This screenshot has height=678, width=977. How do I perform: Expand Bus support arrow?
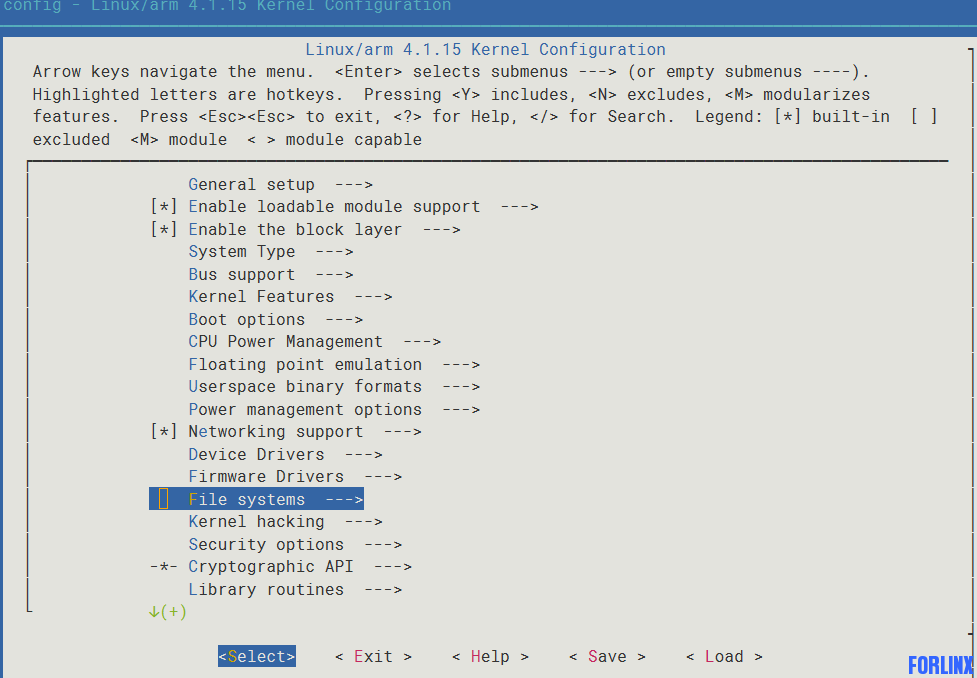[x=335, y=275]
